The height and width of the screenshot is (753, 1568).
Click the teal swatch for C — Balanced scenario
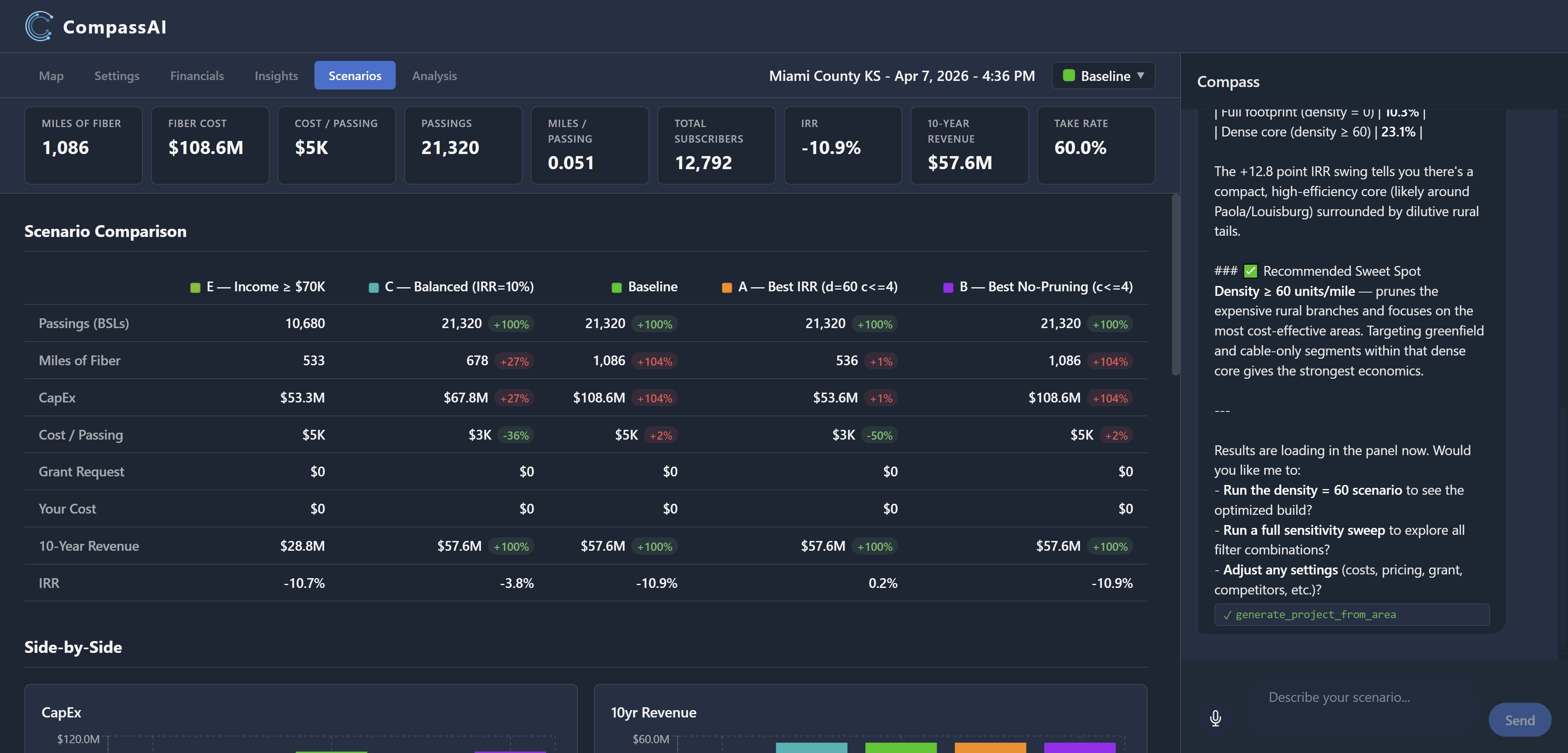pos(374,288)
